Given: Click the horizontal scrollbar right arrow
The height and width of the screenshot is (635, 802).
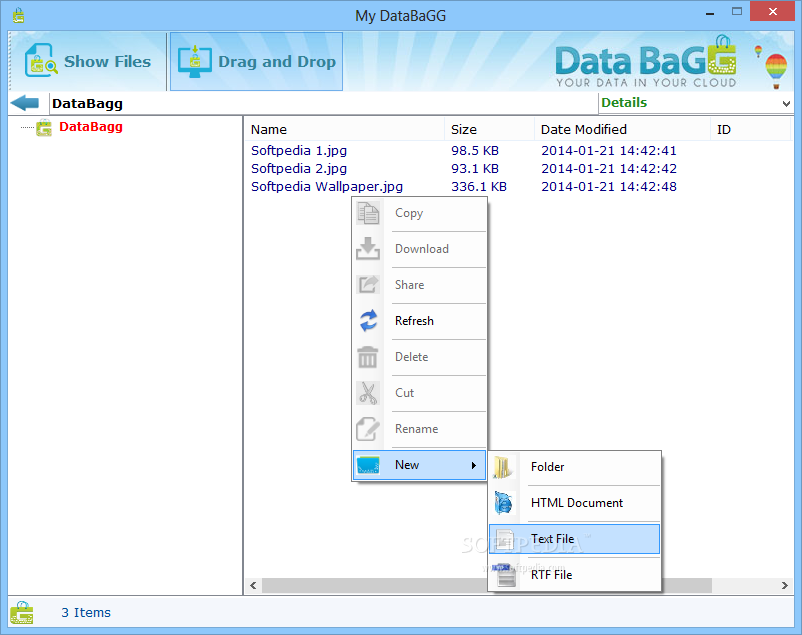Looking at the screenshot, I should click(785, 585).
